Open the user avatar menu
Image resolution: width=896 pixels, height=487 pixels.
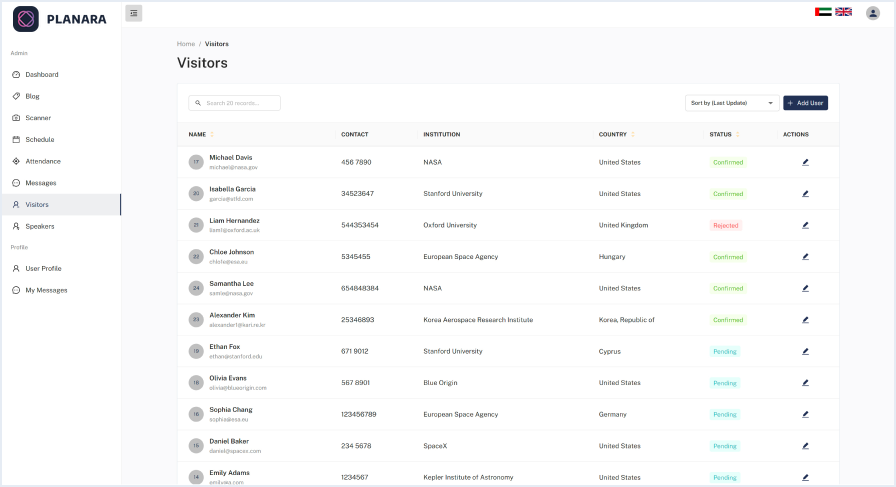tap(873, 13)
